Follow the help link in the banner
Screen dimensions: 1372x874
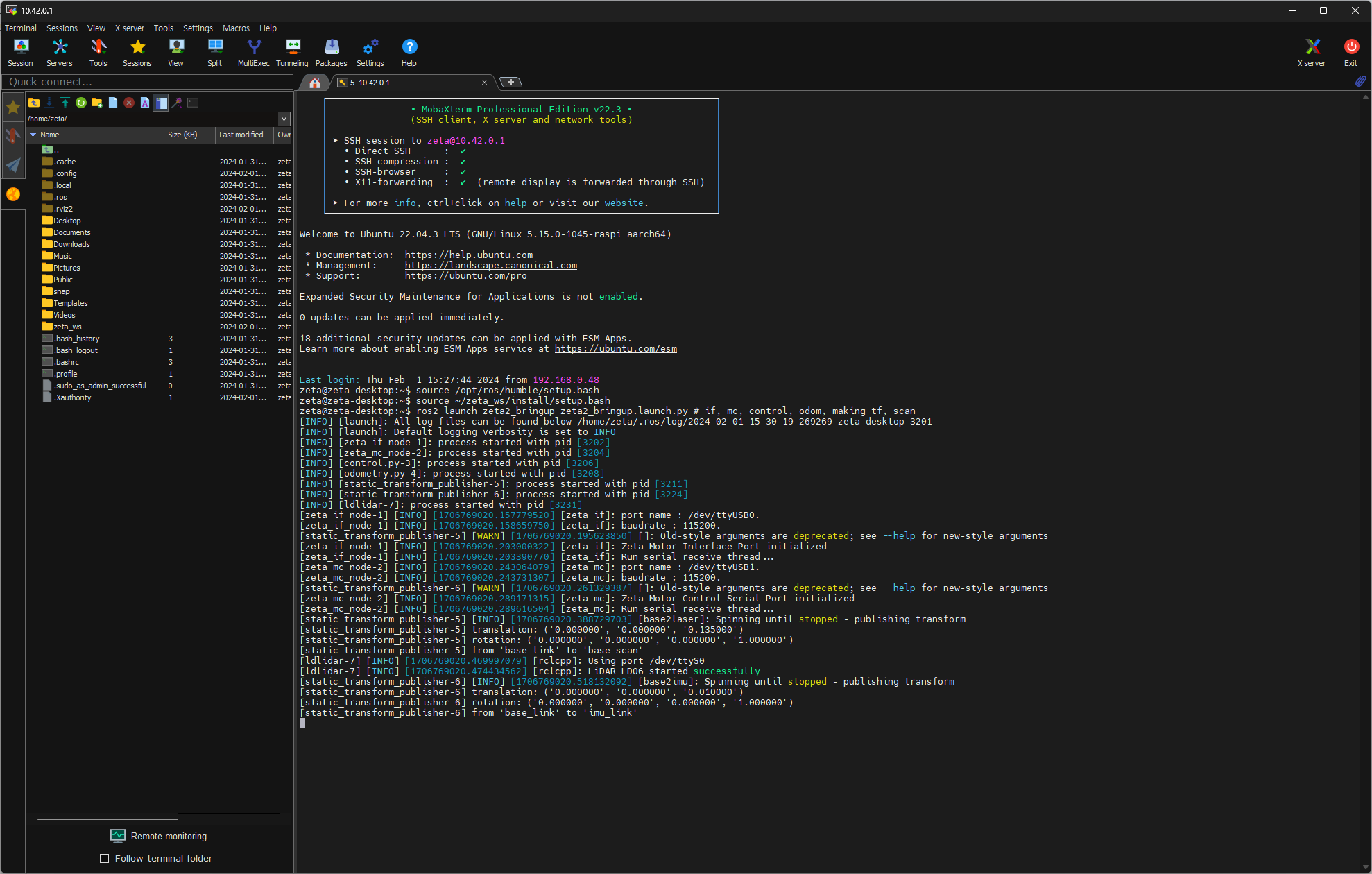coord(515,203)
